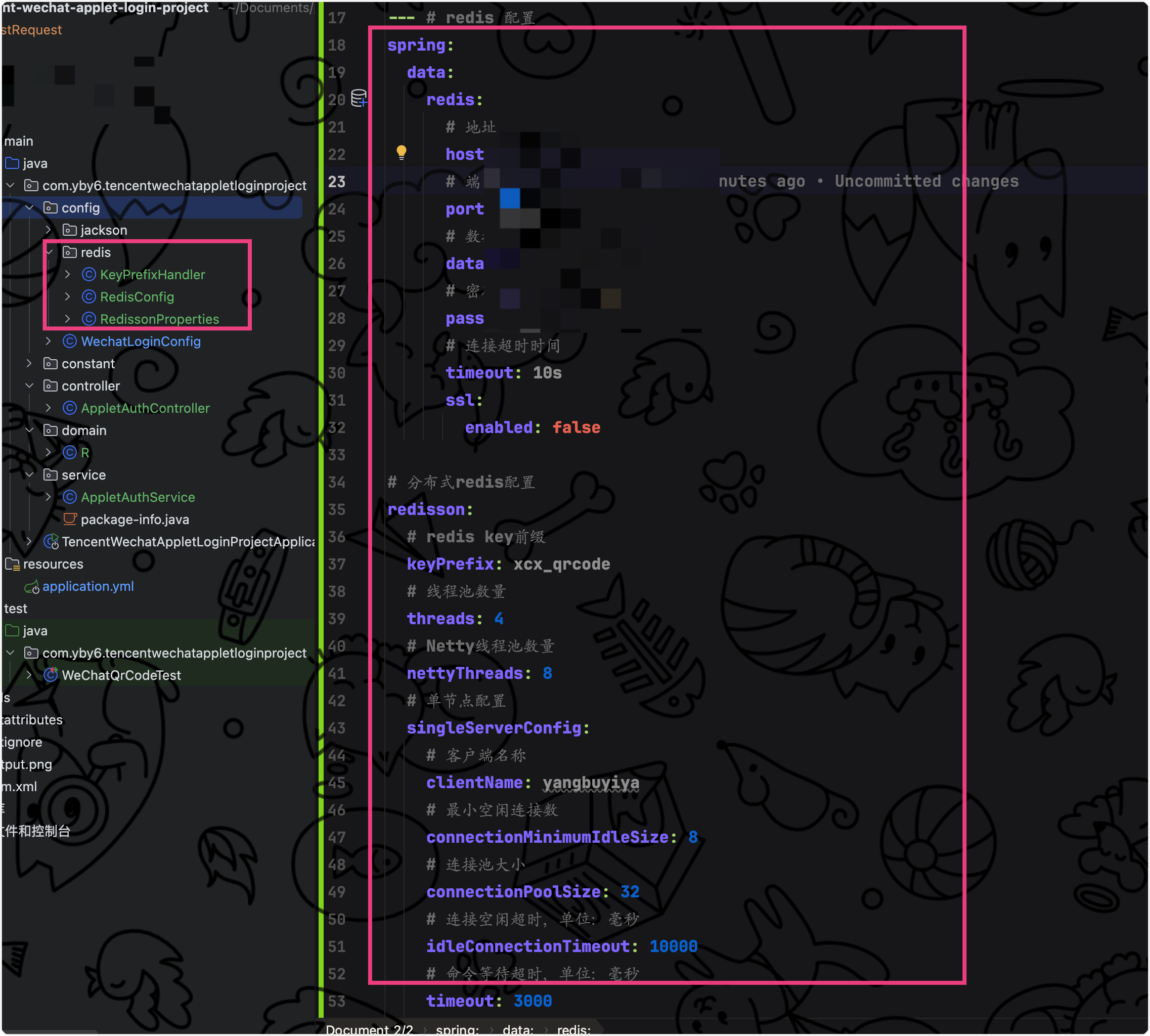This screenshot has width=1150, height=1036.
Task: Open AppletAuthController in project tree
Action: click(x=145, y=408)
